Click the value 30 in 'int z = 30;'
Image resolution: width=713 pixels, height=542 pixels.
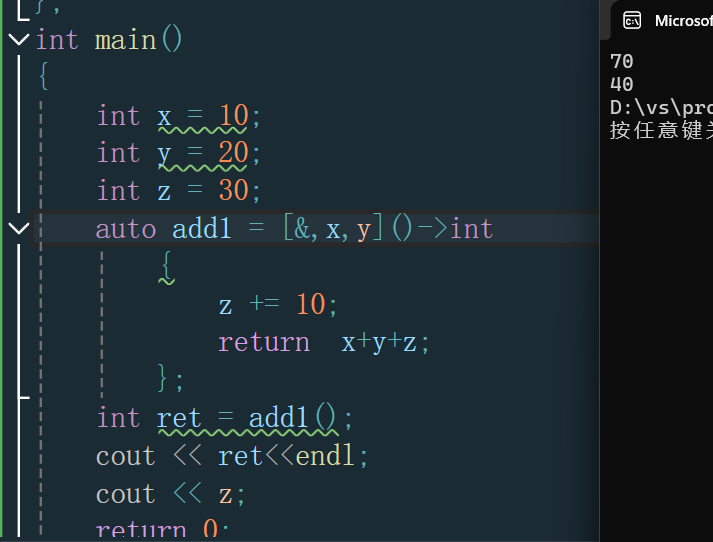(234, 191)
